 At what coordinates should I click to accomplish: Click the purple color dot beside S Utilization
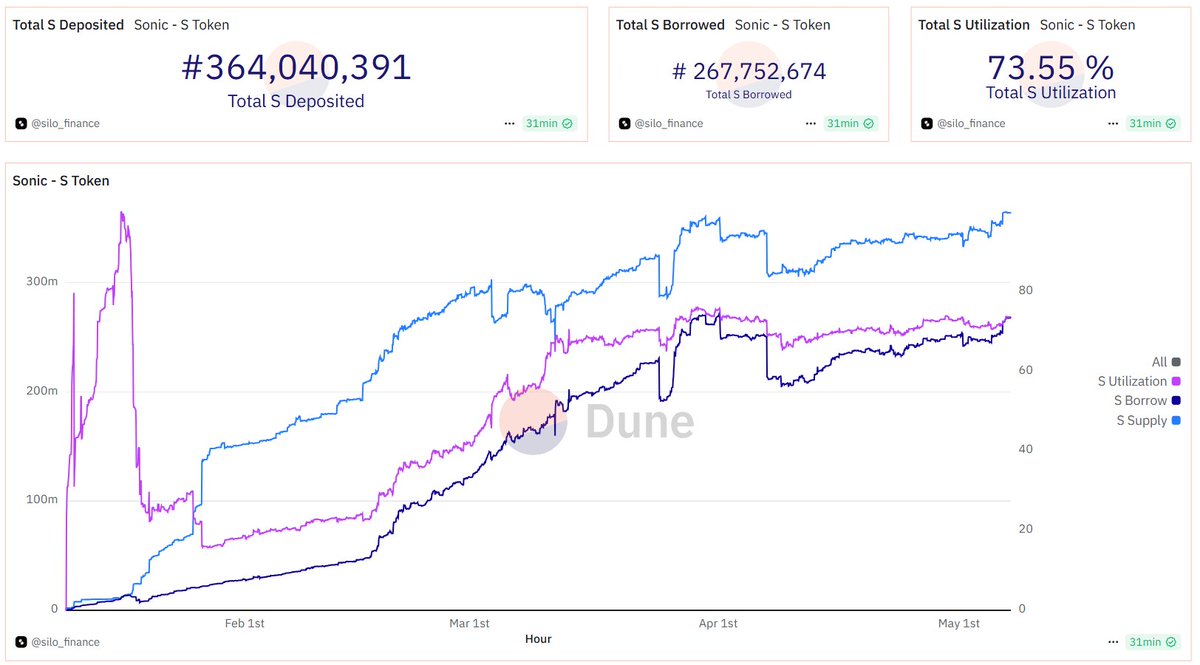[1176, 381]
